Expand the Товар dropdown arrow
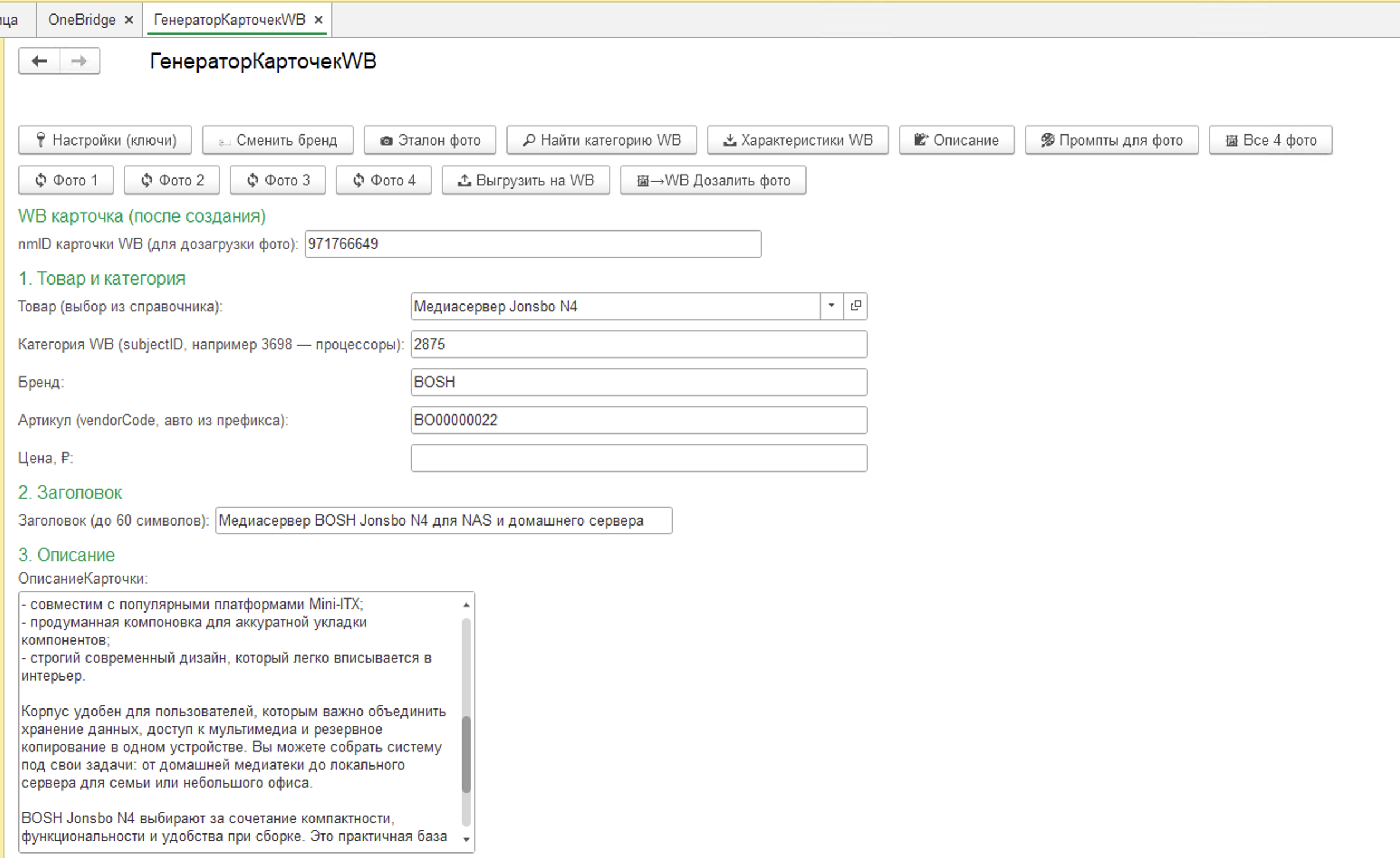The width and height of the screenshot is (1400, 858). 832,306
